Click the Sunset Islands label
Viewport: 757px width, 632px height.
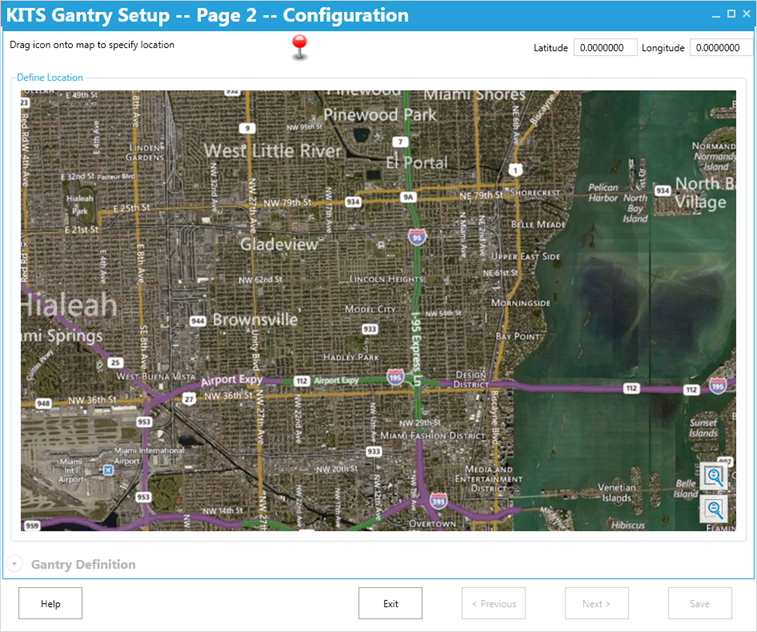(703, 428)
